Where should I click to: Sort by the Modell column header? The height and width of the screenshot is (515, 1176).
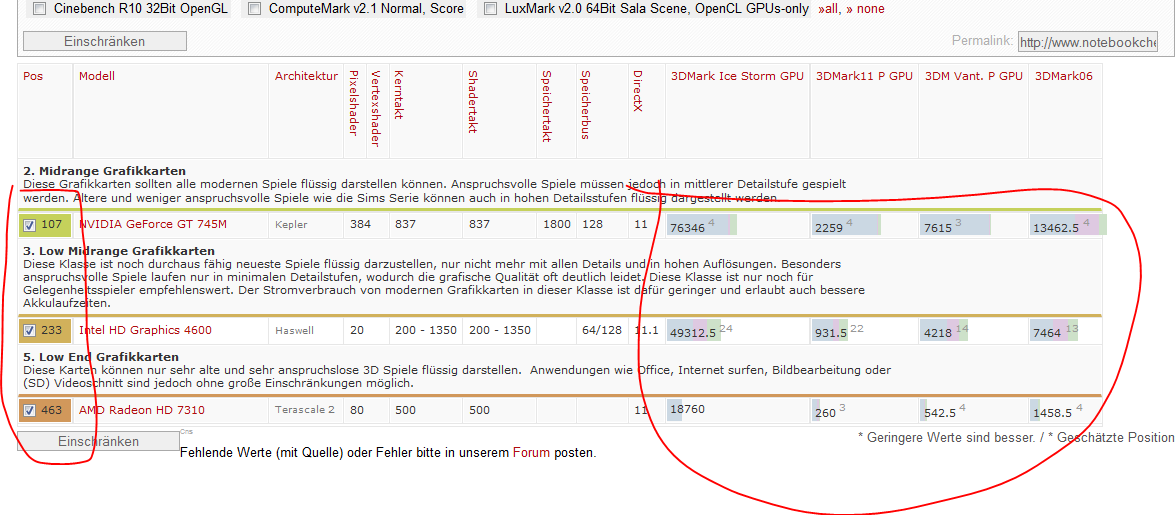coord(97,76)
